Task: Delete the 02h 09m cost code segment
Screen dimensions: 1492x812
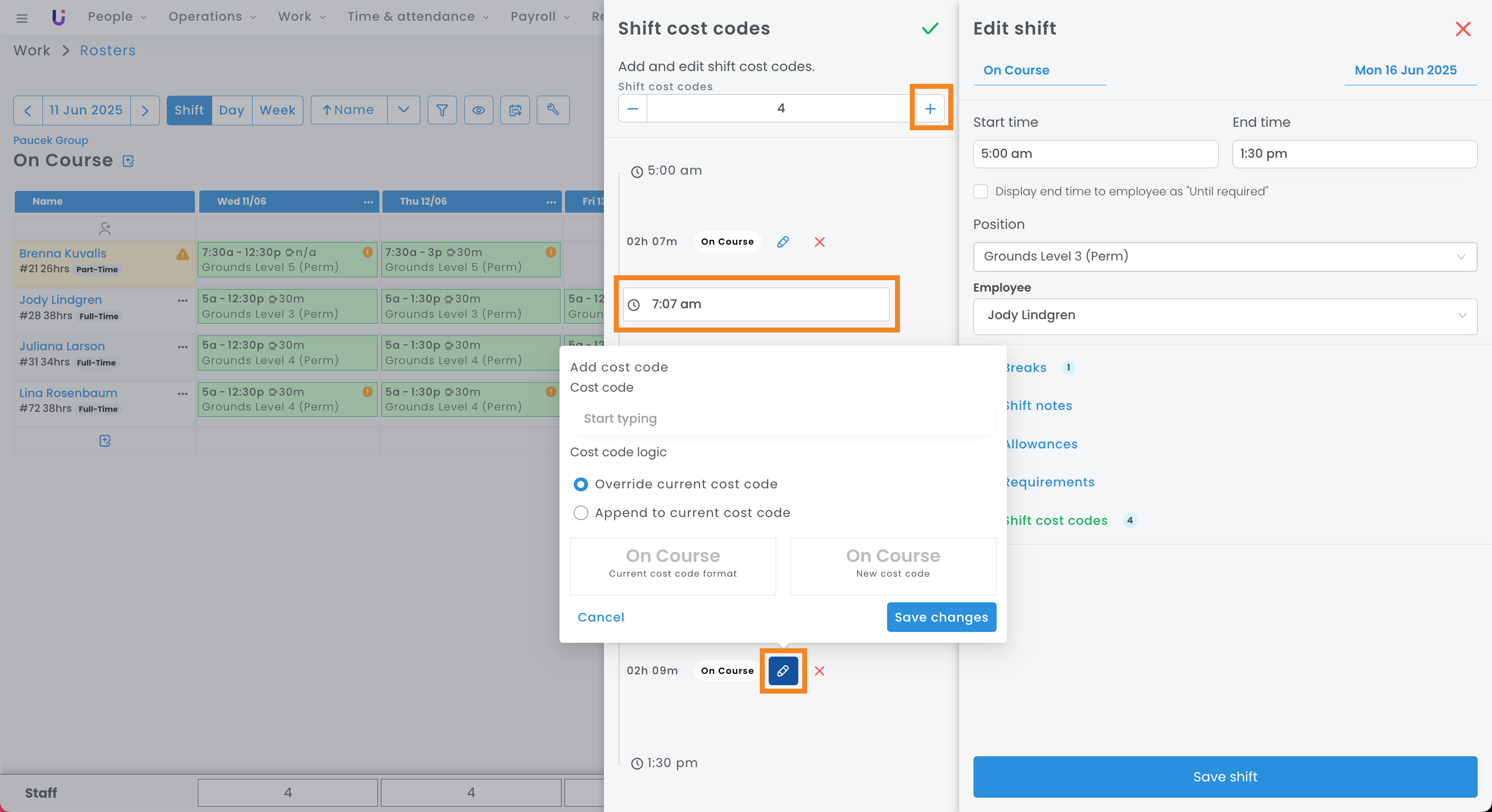Action: click(819, 671)
